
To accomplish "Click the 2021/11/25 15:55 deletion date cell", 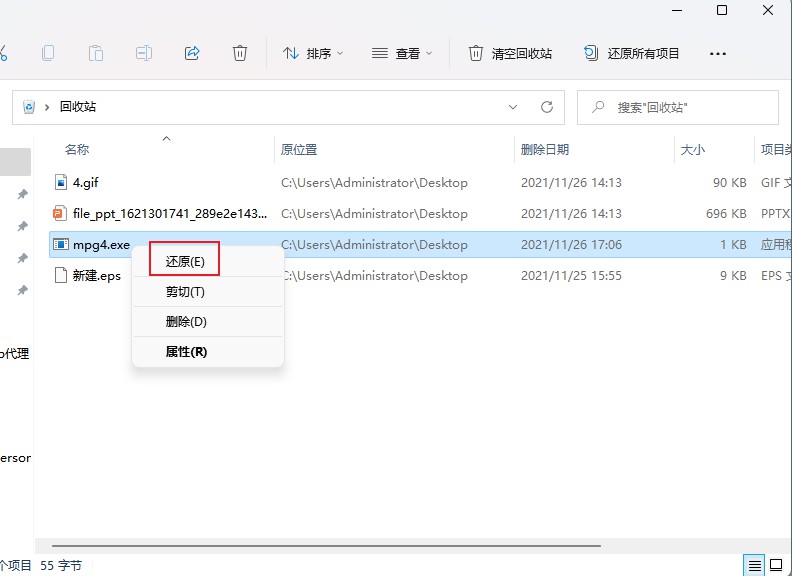I will coord(571,276).
